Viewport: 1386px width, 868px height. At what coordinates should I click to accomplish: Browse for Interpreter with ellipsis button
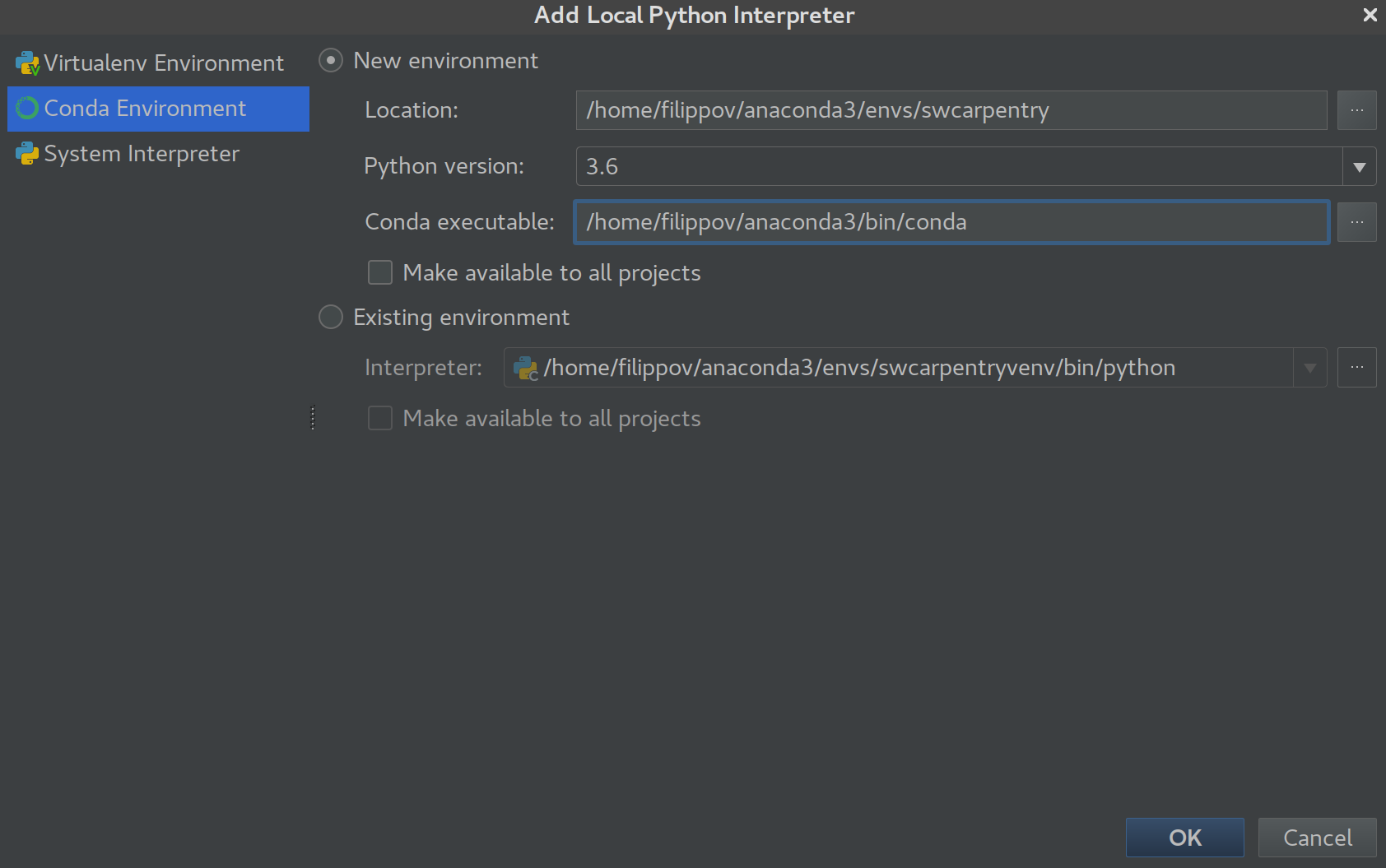point(1356,368)
